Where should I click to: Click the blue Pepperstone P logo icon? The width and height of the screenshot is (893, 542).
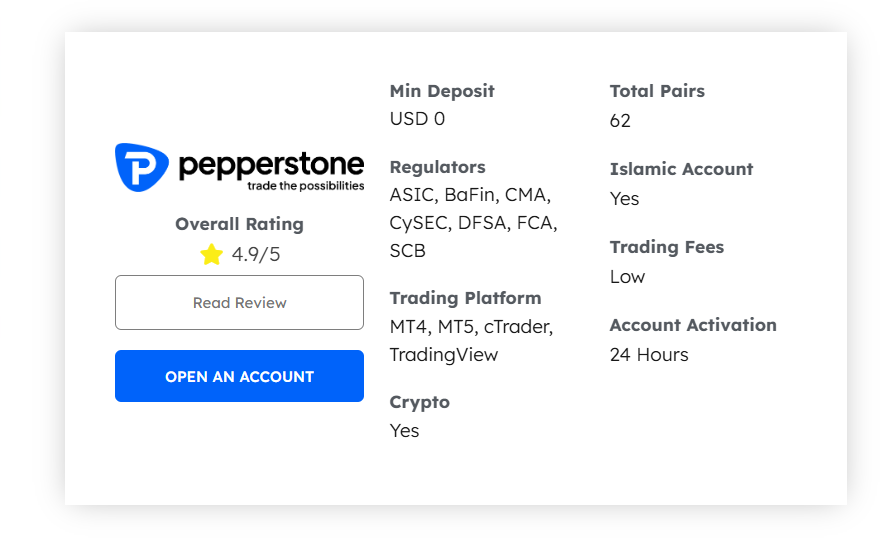(x=142, y=167)
